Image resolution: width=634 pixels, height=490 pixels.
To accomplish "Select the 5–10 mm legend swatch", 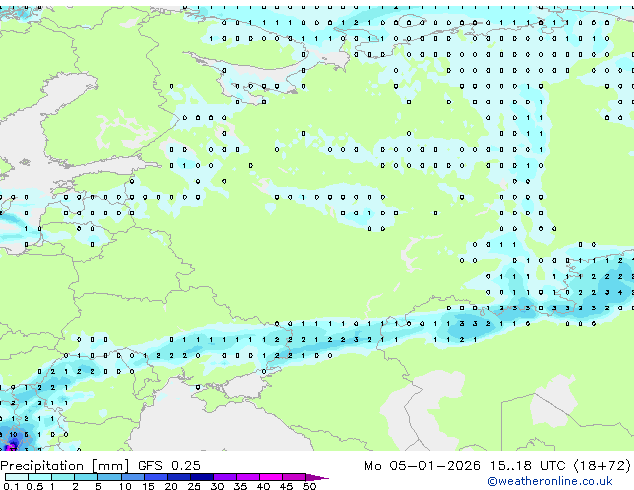I will click(x=109, y=477).
